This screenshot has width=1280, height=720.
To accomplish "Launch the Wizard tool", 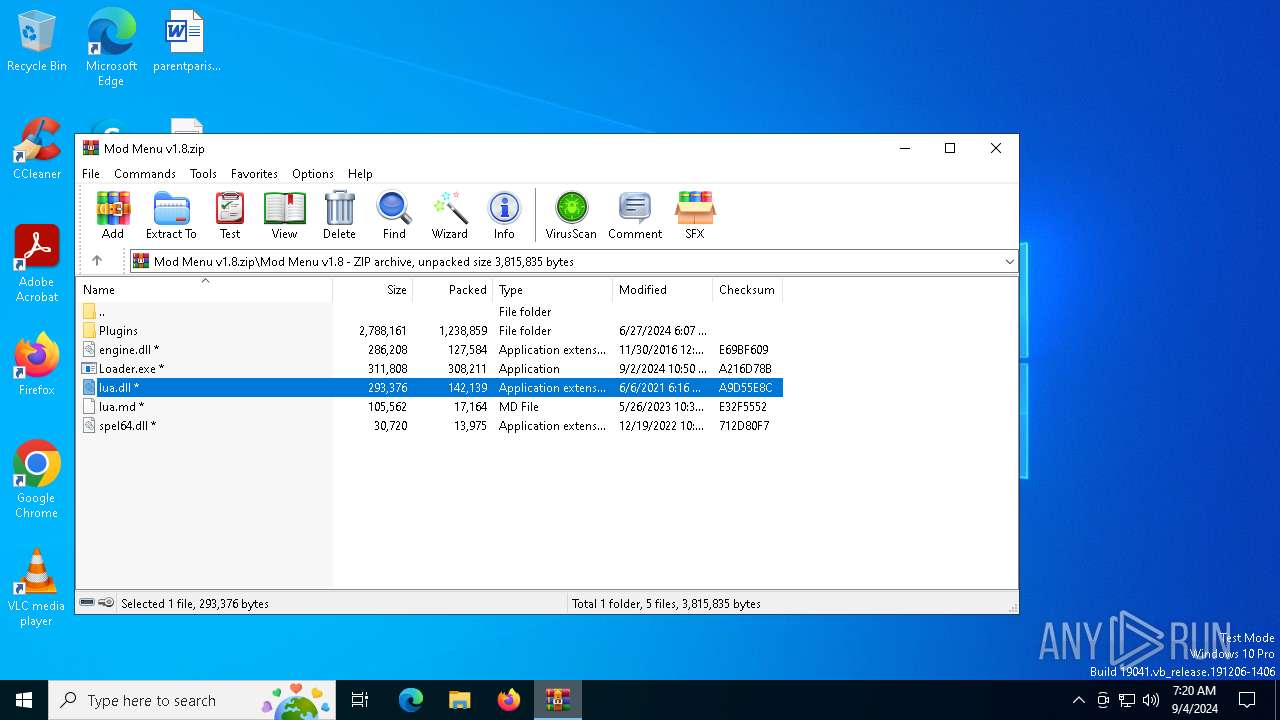I will coord(450,215).
